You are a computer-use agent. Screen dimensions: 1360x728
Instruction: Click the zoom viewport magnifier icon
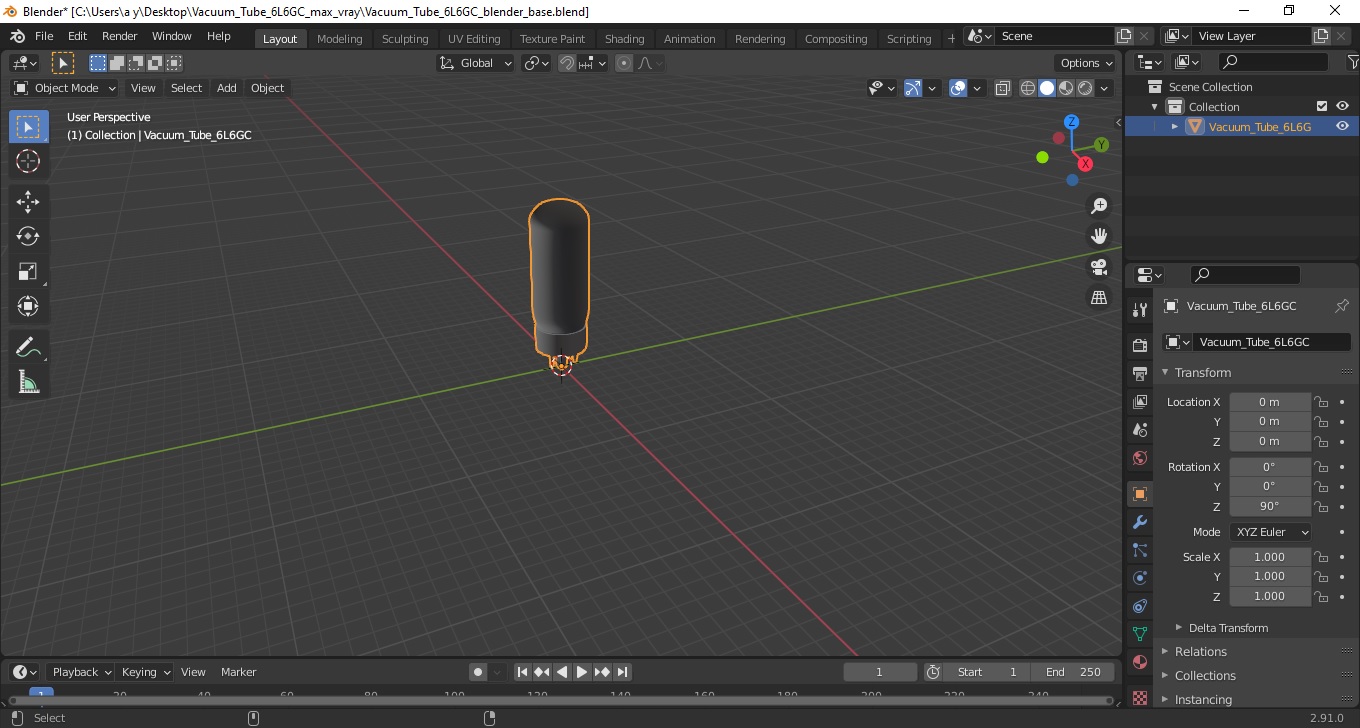coord(1099,206)
